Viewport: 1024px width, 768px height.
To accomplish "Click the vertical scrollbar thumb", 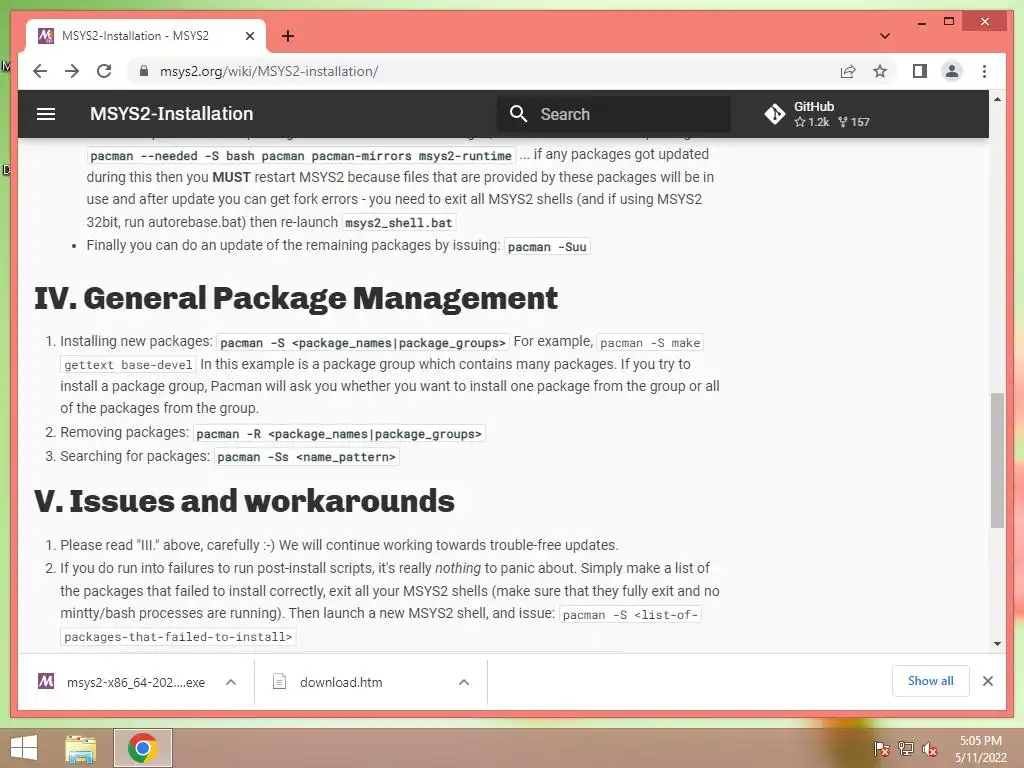I will (x=997, y=460).
